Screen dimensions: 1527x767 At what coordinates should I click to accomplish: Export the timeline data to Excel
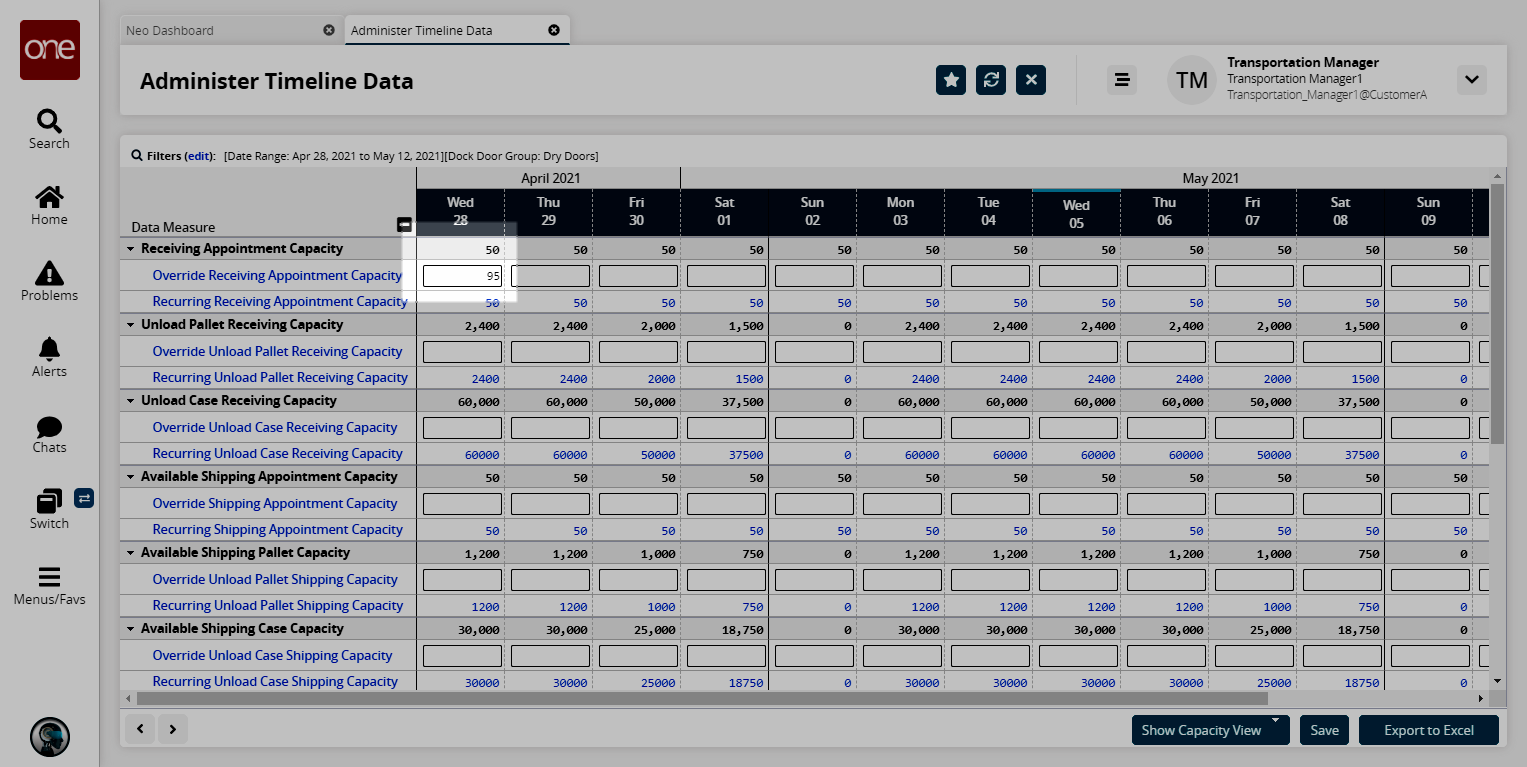(x=1428, y=730)
